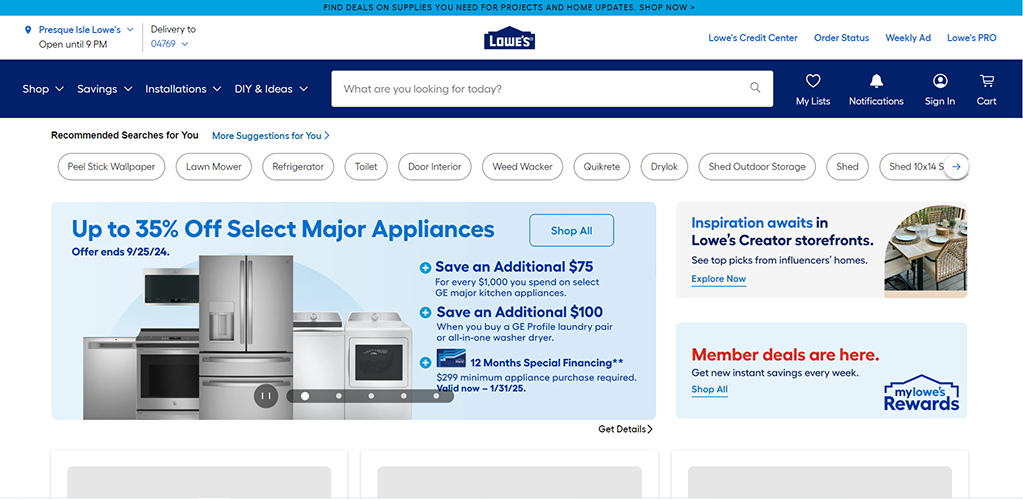
Task: Click the search magnifying glass icon
Action: pos(755,88)
